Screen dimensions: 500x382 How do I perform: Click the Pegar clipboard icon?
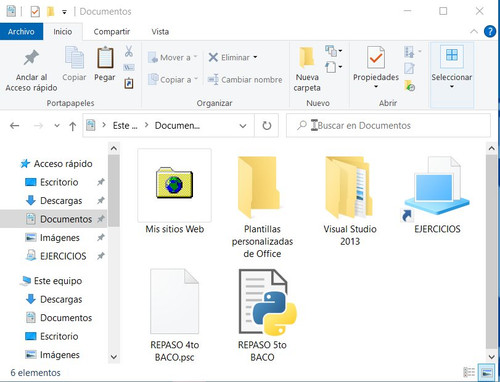point(105,57)
